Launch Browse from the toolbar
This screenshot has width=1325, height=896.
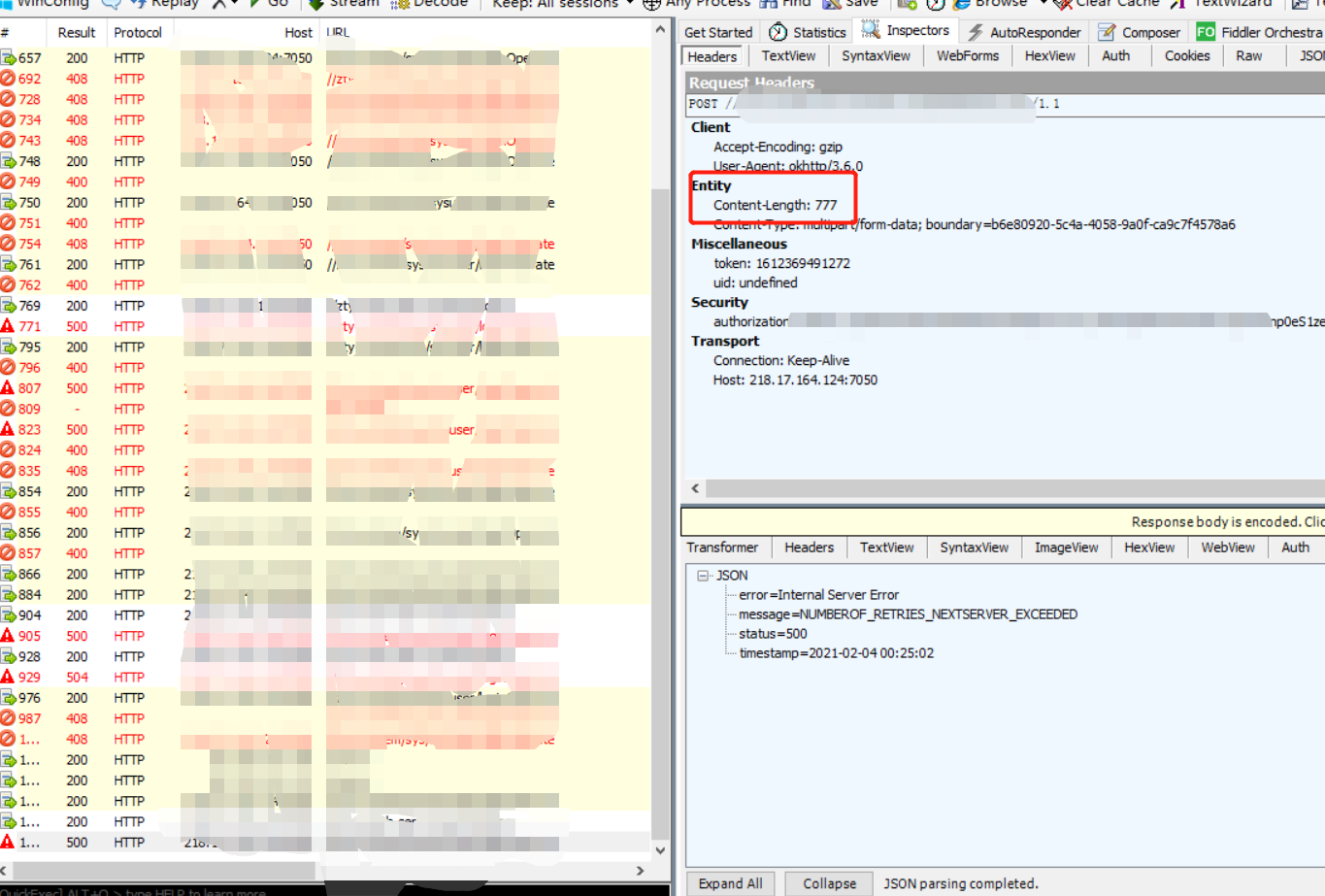pyautogui.click(x=992, y=4)
